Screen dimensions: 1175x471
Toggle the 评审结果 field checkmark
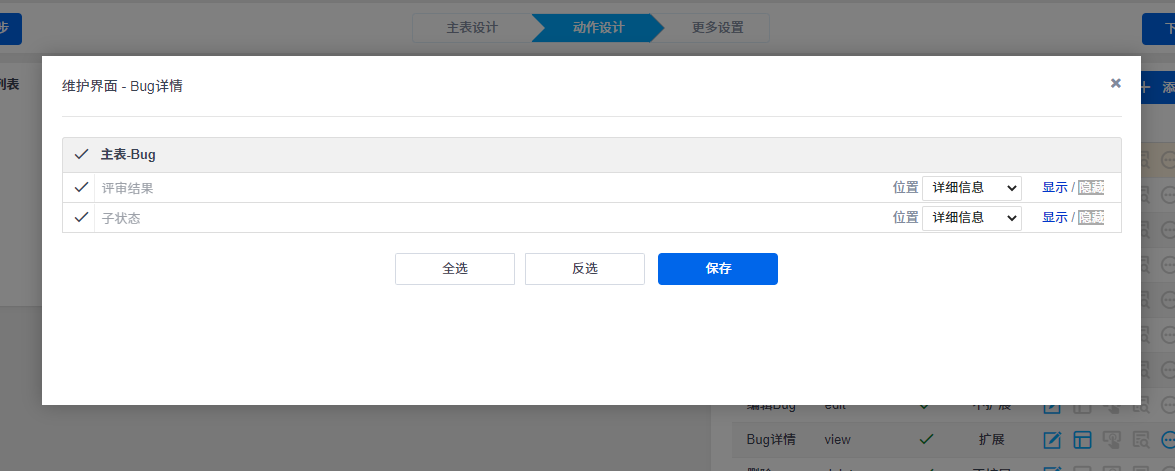(x=82, y=187)
